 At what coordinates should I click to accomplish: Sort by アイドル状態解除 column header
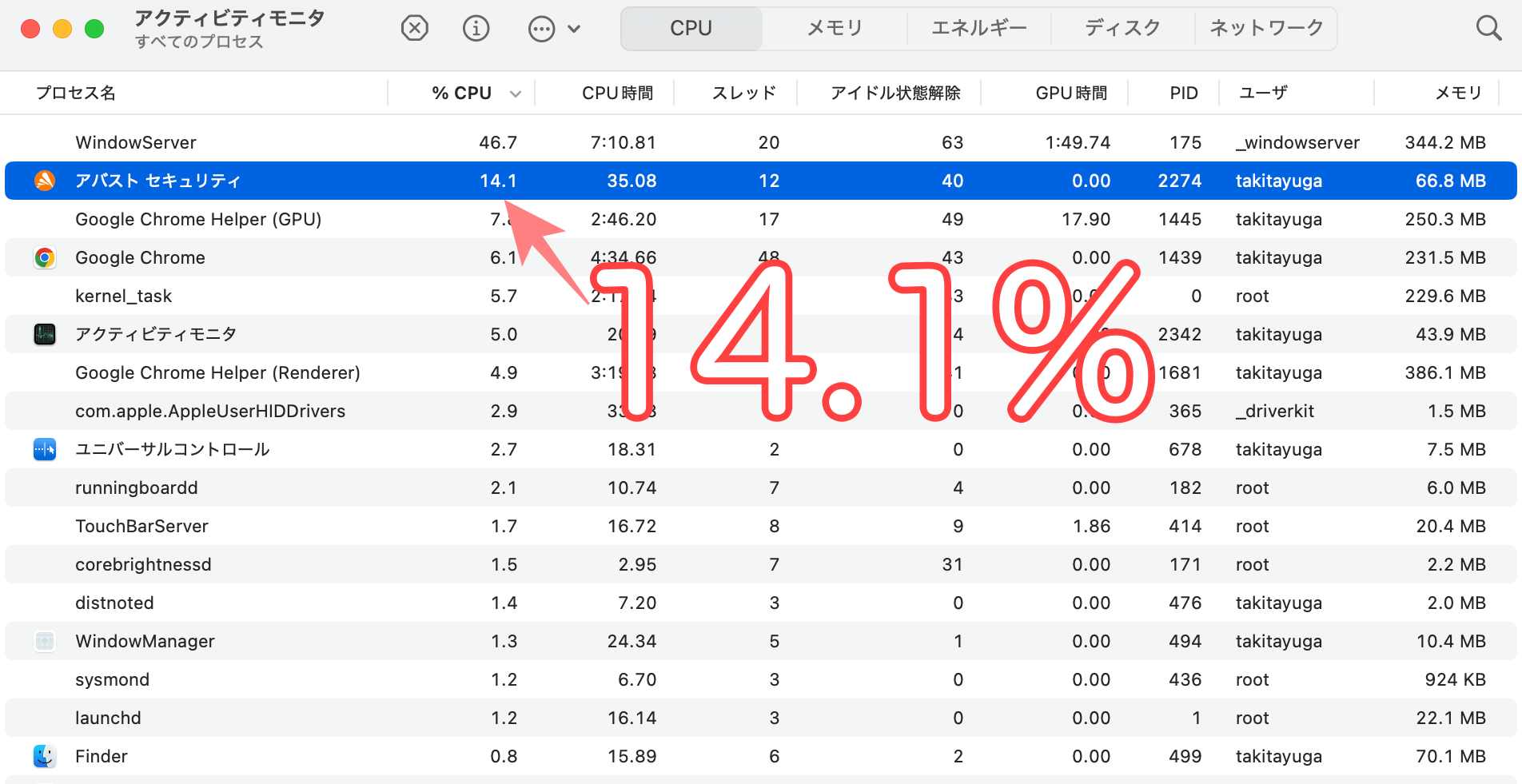[x=895, y=94]
